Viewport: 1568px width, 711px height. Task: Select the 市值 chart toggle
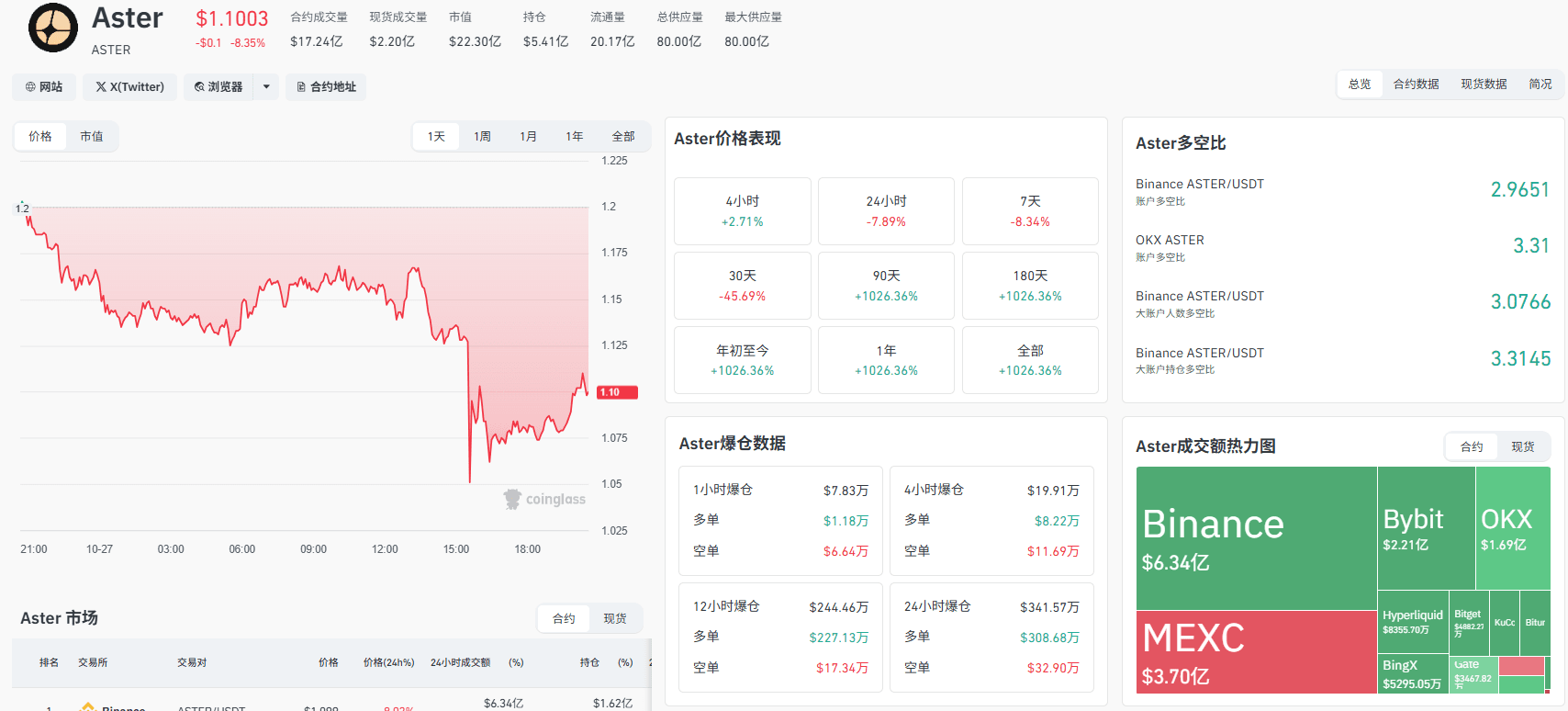[x=92, y=136]
